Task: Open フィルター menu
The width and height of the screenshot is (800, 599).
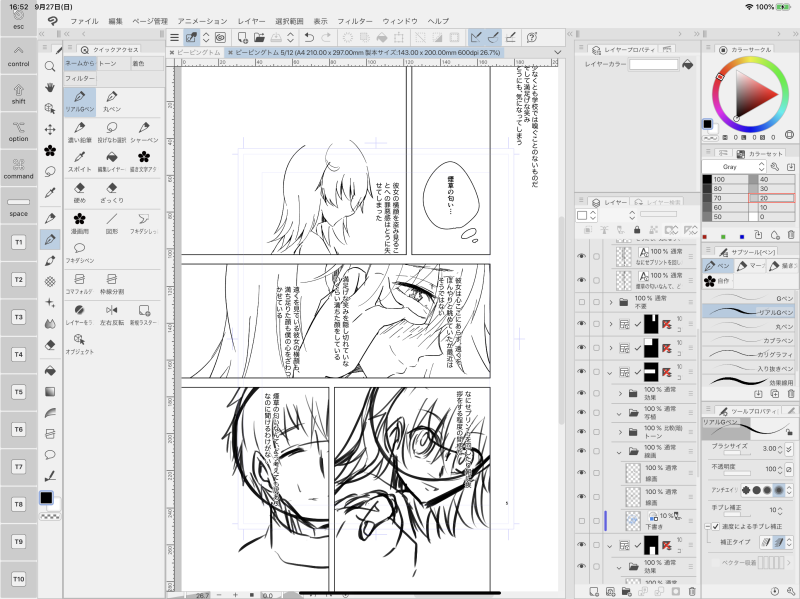Action: (x=355, y=21)
